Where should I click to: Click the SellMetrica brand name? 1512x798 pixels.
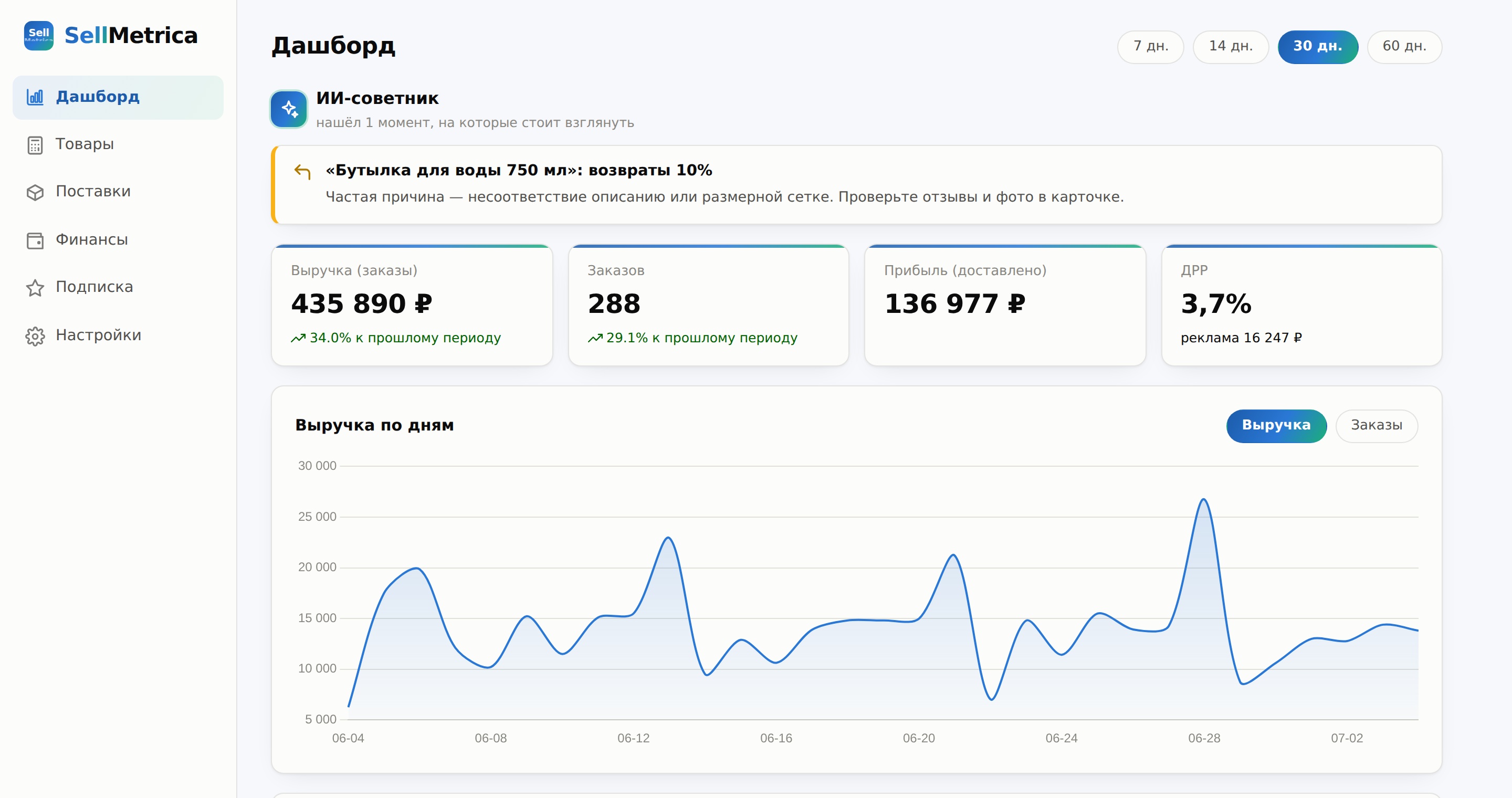coord(131,36)
